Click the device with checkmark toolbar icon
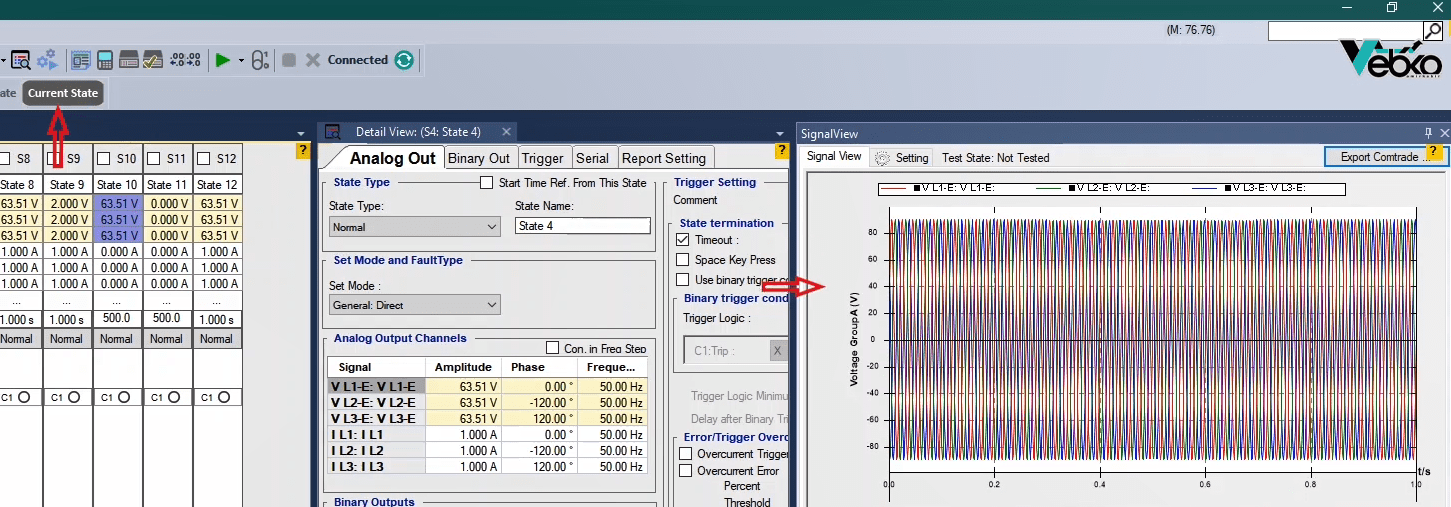Viewport: 1451px width, 507px height. coord(153,60)
